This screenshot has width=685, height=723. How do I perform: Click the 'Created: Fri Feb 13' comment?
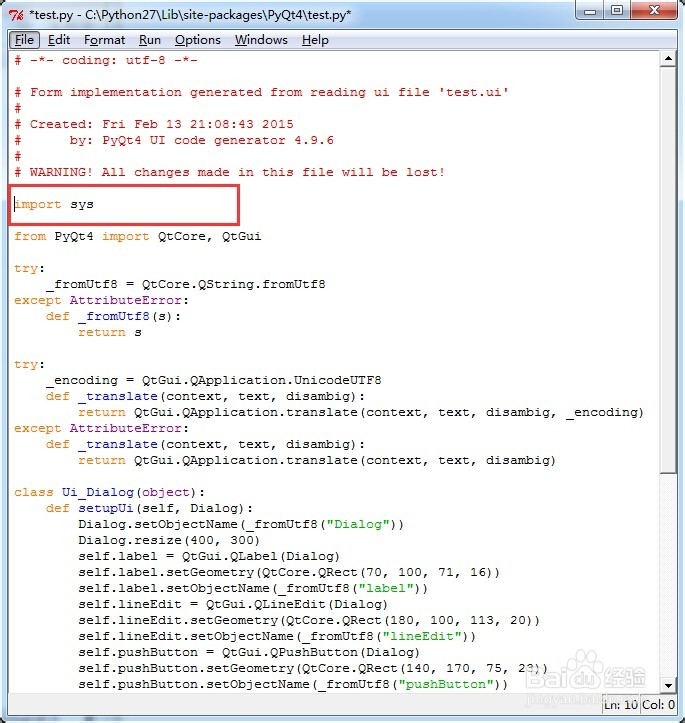tap(154, 124)
